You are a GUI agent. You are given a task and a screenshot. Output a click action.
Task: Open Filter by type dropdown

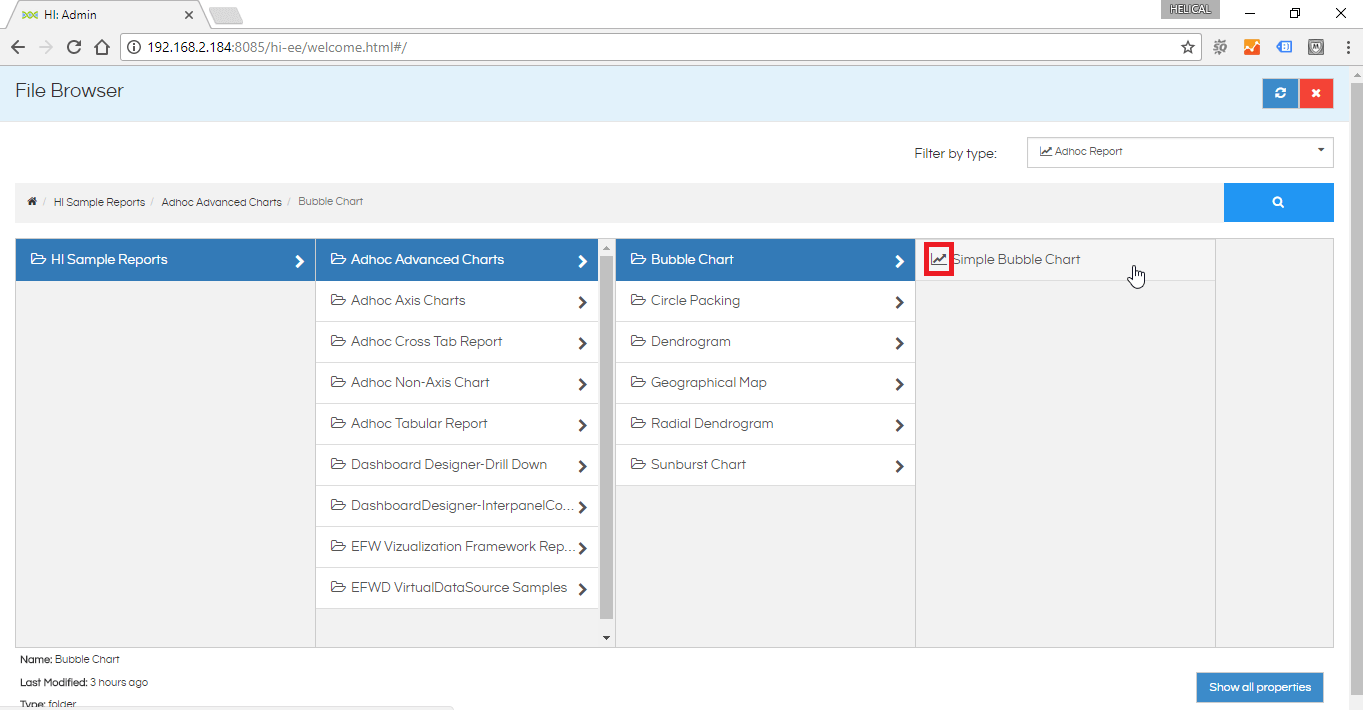[x=1180, y=152]
